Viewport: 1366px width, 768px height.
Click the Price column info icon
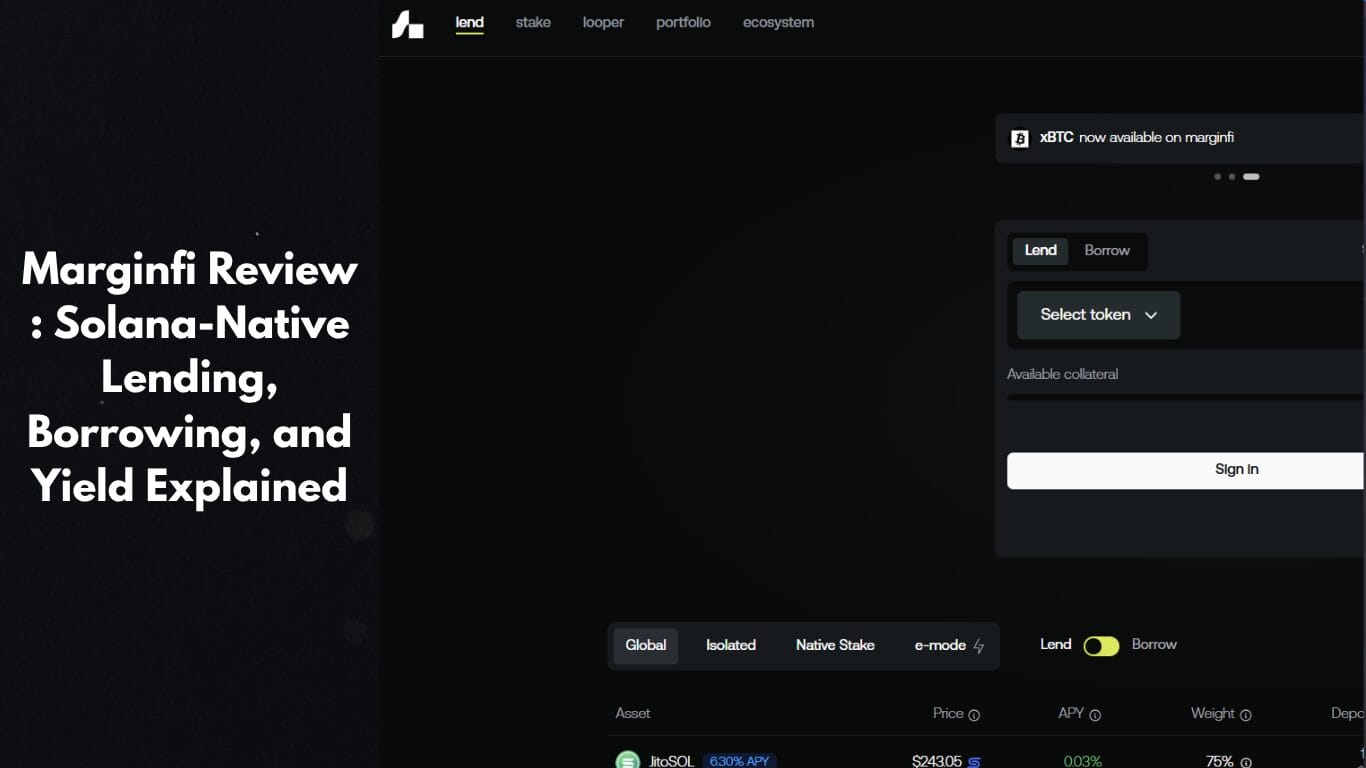click(974, 715)
